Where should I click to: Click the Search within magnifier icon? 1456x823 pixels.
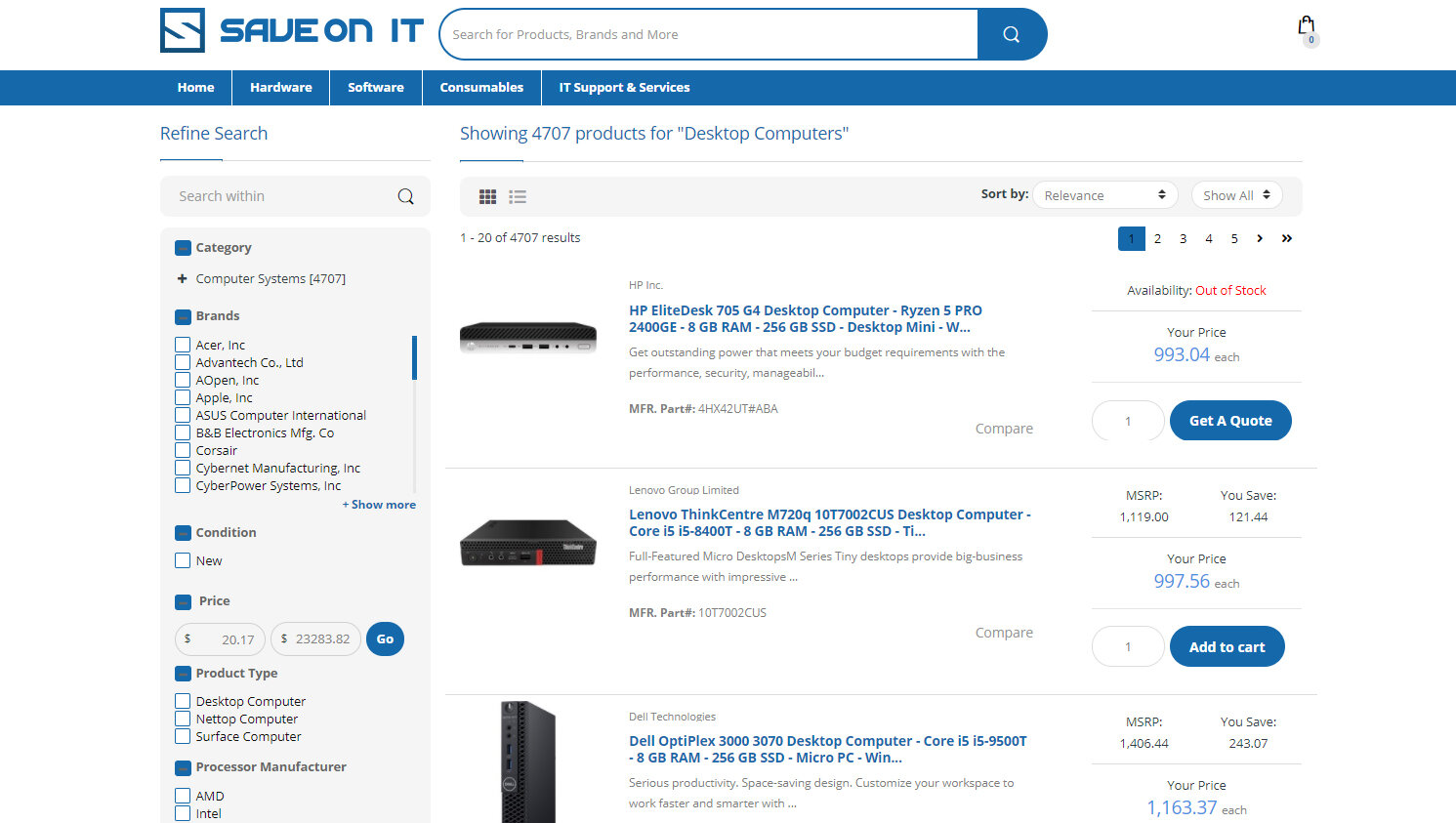(405, 196)
